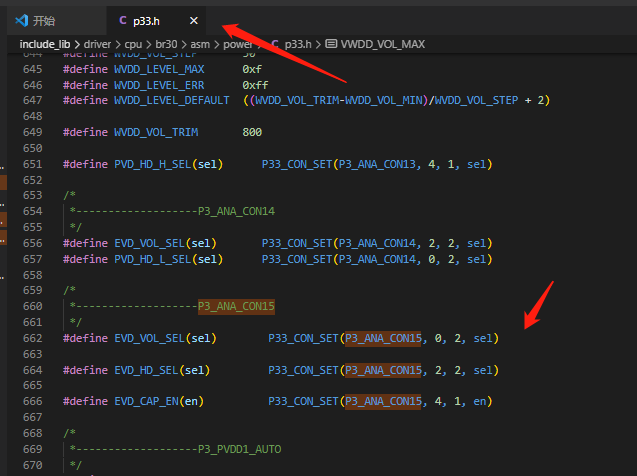Image resolution: width=637 pixels, height=476 pixels.
Task: Click the P3_PVDD1_AUTO comment on line 669
Action: tap(239, 449)
